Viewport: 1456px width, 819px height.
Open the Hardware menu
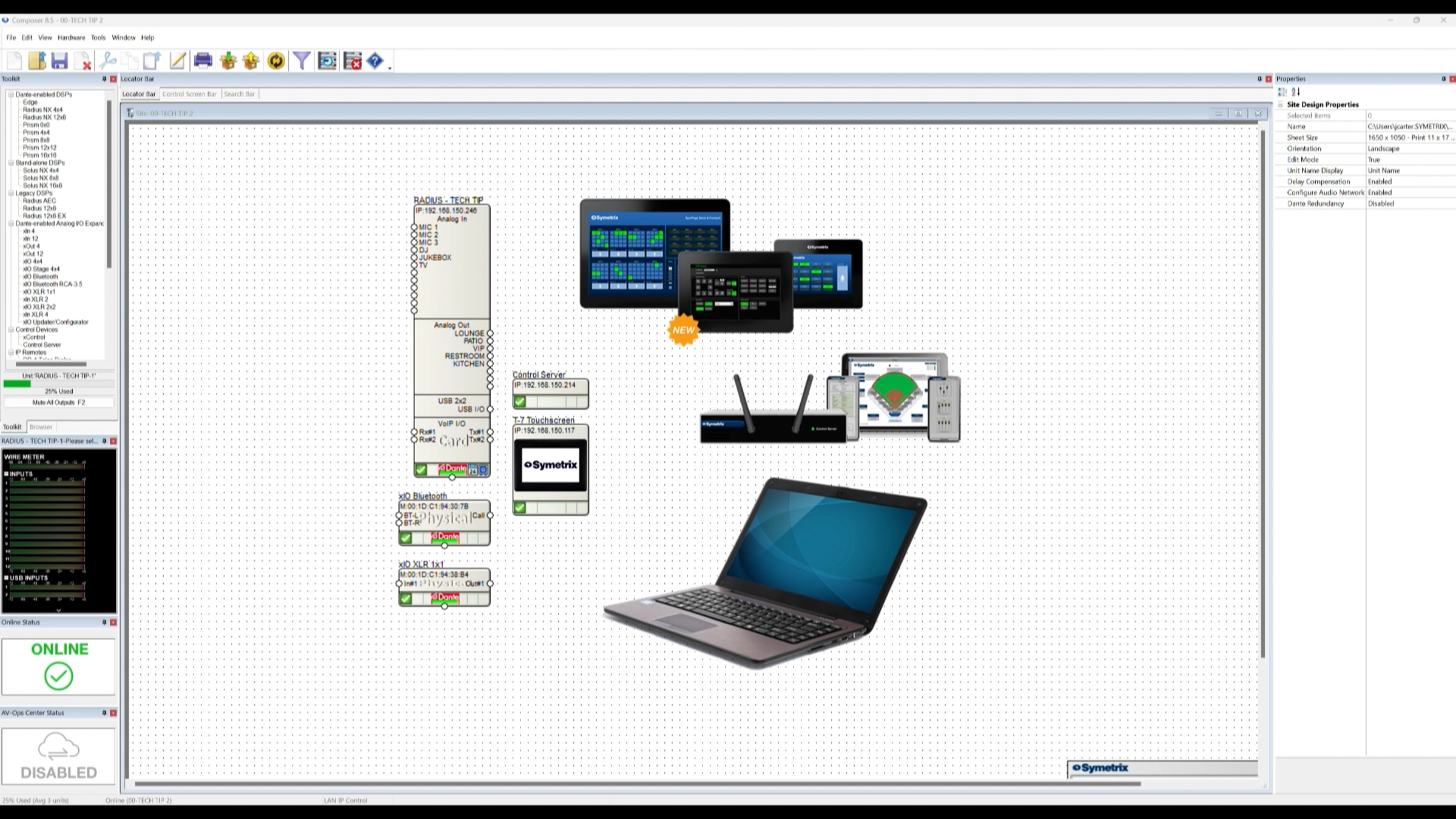click(71, 38)
